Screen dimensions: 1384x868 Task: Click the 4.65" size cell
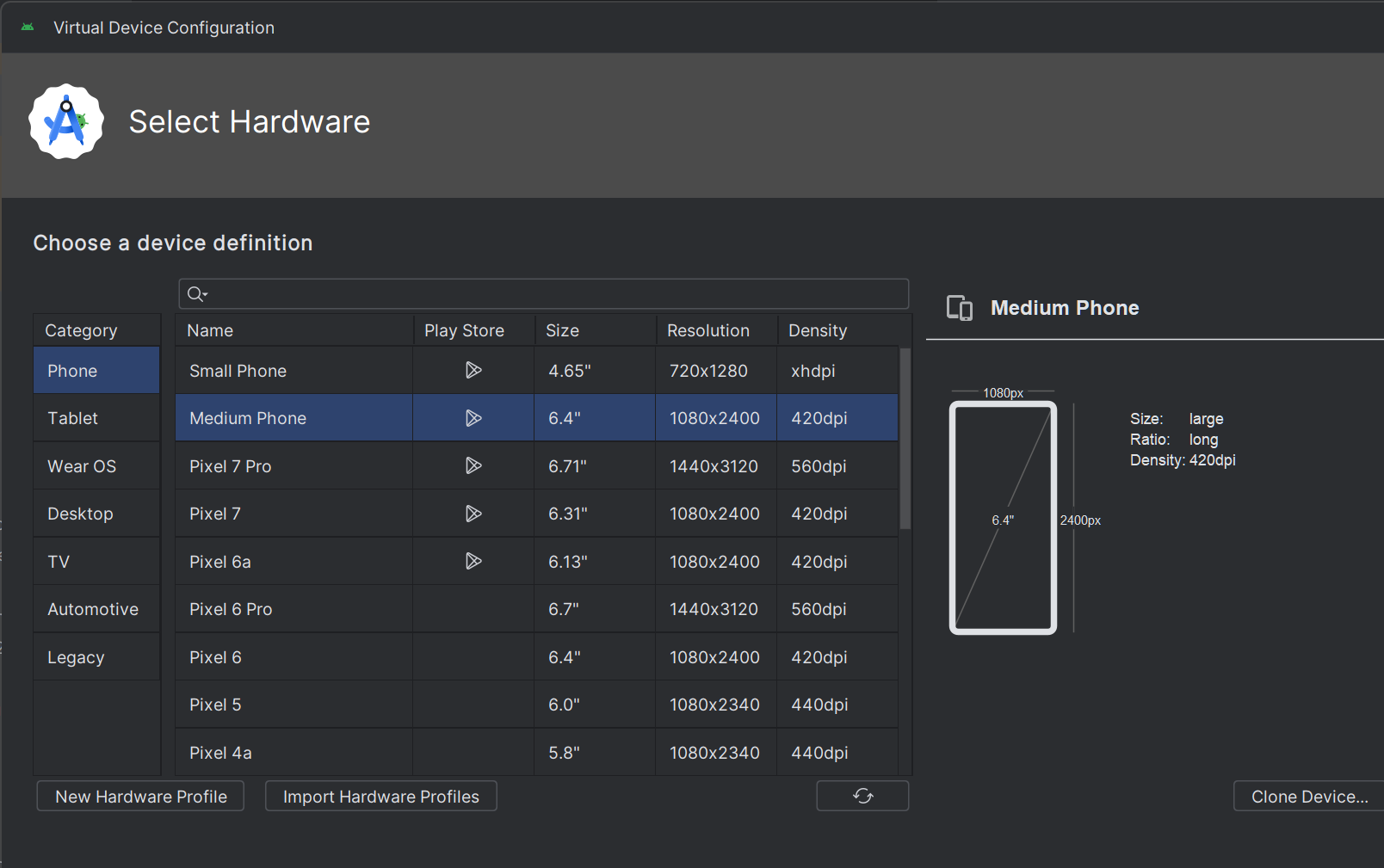click(x=595, y=371)
